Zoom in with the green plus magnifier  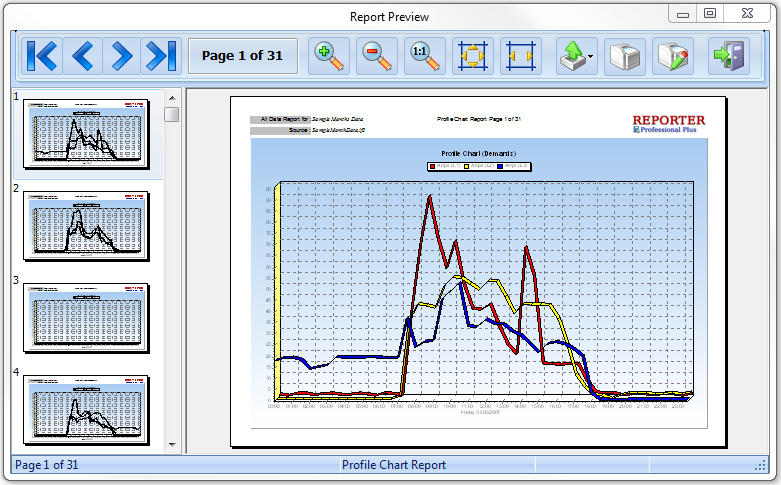(x=329, y=56)
